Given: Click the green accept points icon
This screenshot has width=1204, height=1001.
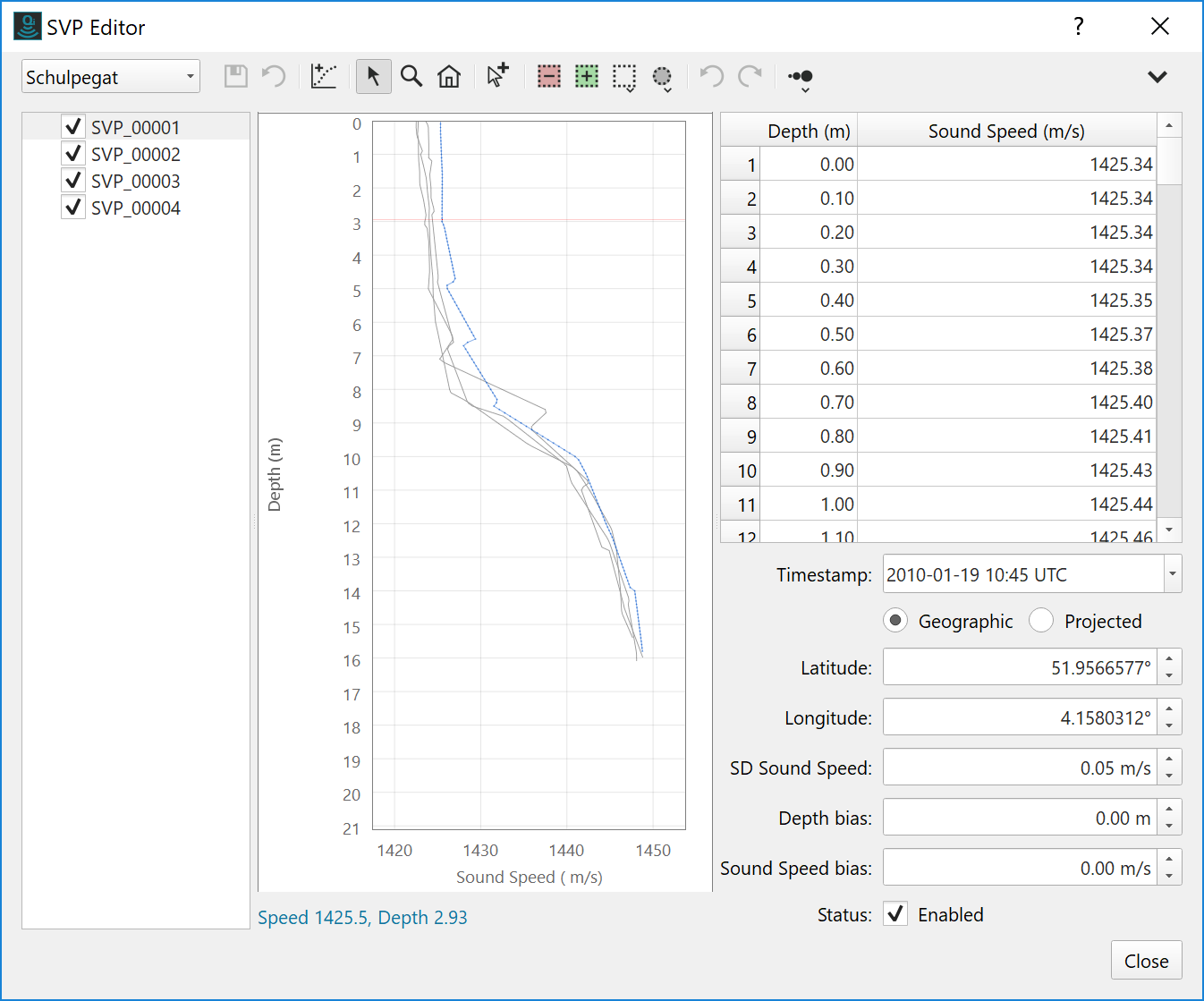Looking at the screenshot, I should (x=587, y=77).
